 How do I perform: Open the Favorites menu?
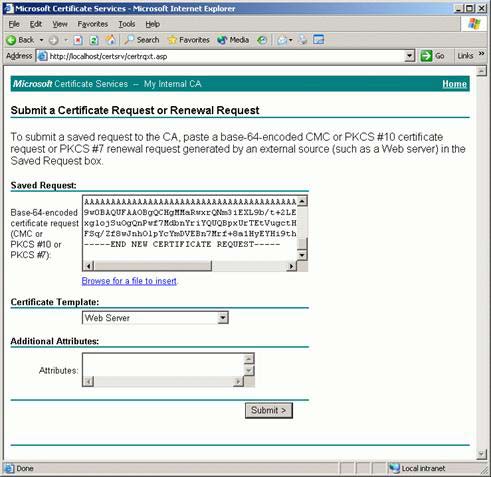(x=93, y=24)
